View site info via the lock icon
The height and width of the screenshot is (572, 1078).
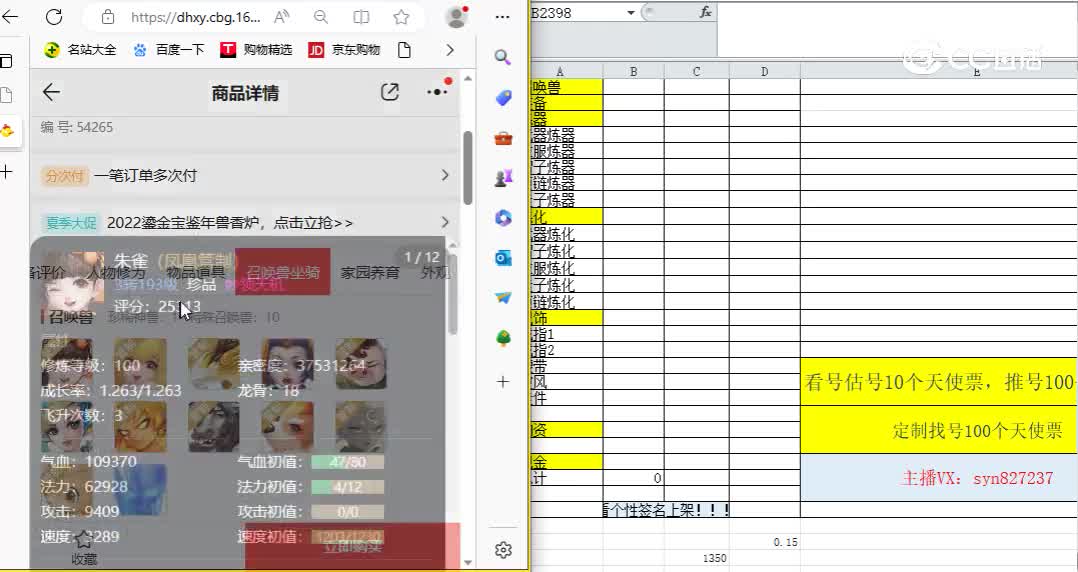pos(107,17)
